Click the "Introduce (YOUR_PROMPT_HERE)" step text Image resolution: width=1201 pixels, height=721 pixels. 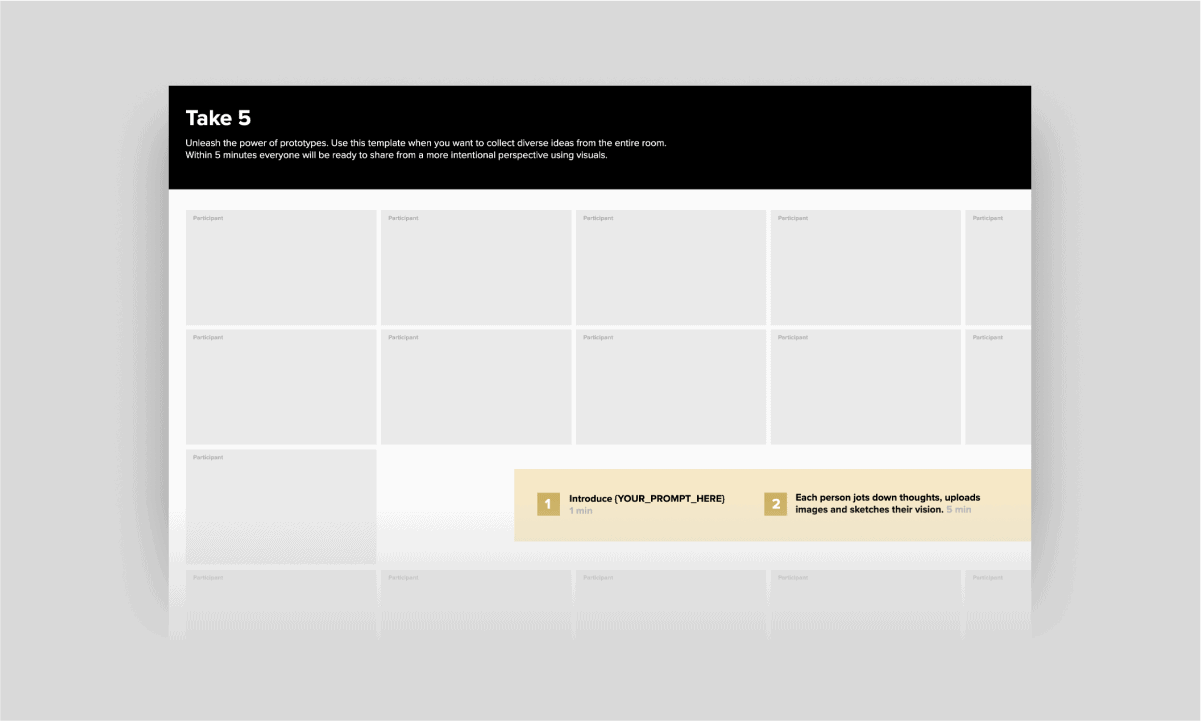tap(646, 498)
